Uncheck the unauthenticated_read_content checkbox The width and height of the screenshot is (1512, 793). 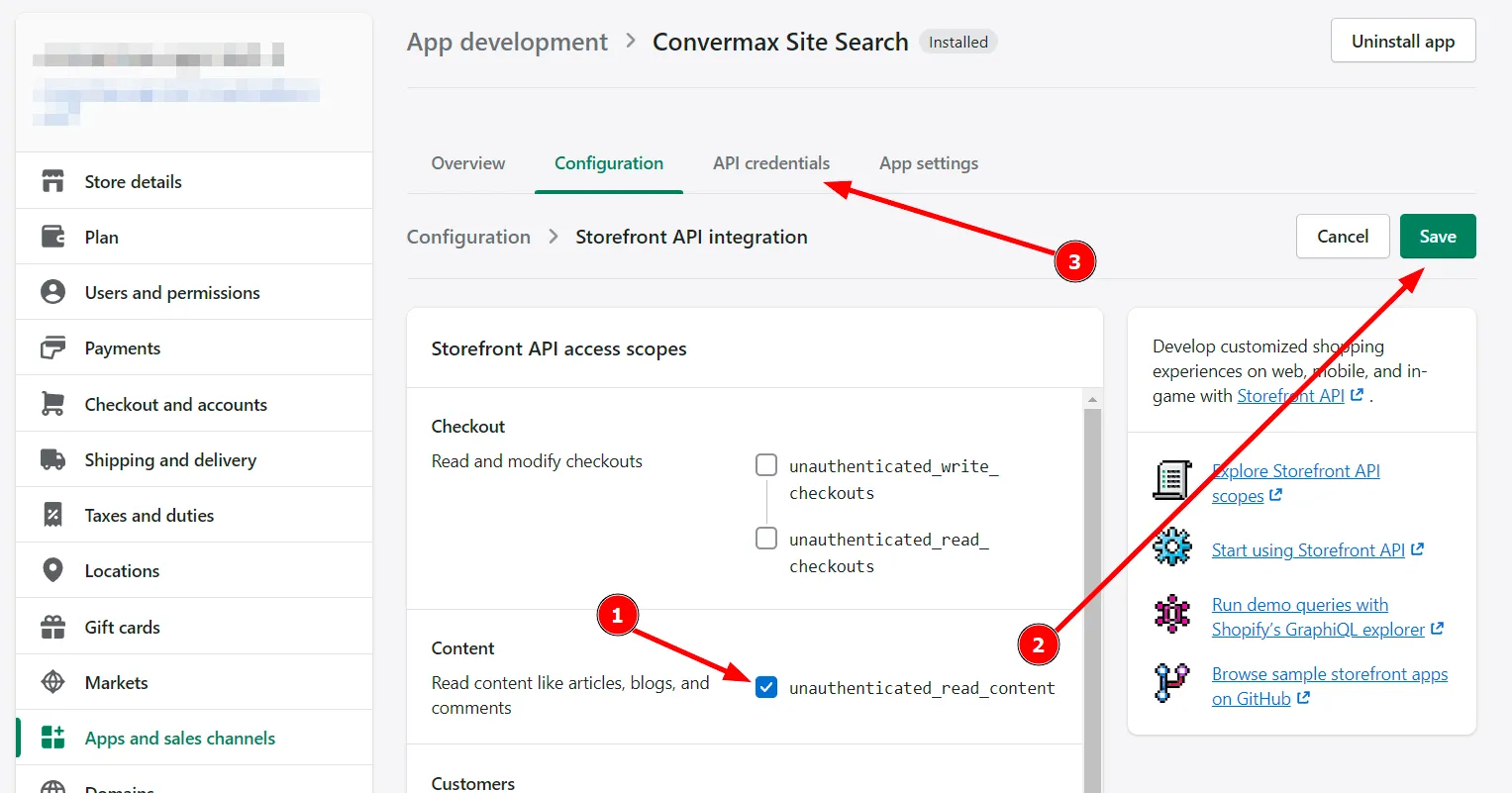[x=766, y=687]
